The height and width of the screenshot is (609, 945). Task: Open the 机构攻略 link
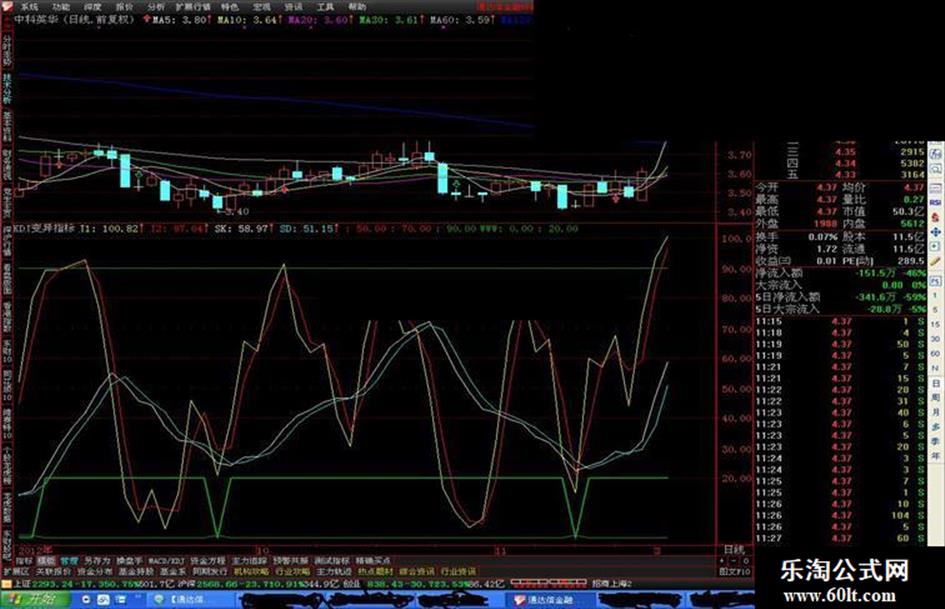point(251,571)
